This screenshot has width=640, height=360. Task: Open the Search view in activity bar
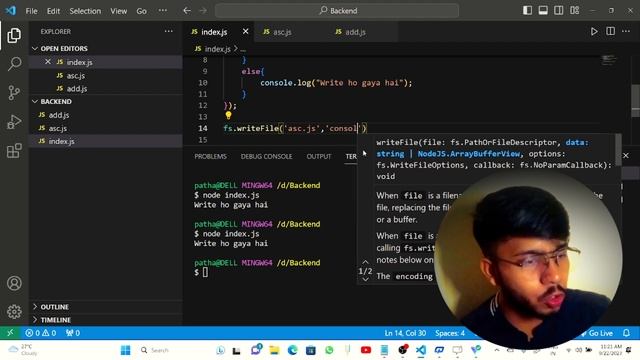pos(14,64)
